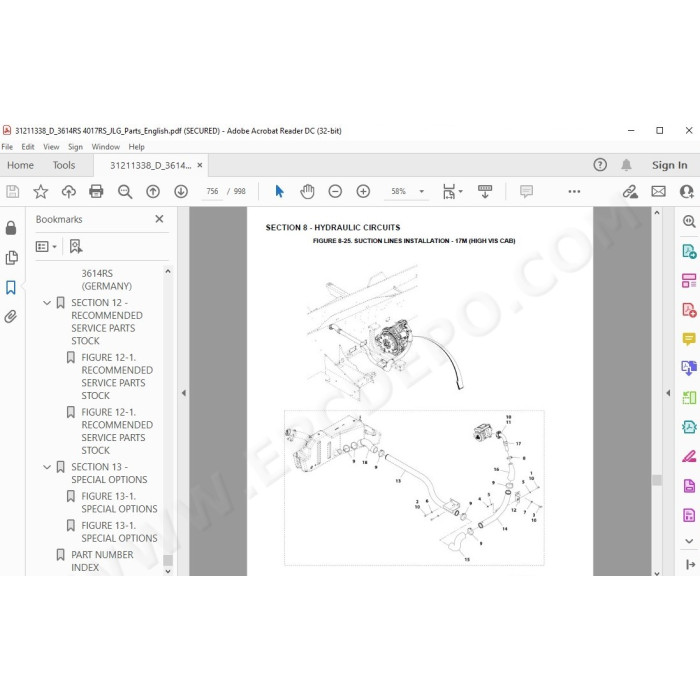The width and height of the screenshot is (700, 700).
Task: Open the Comment tool in sidebar
Action: tap(689, 339)
